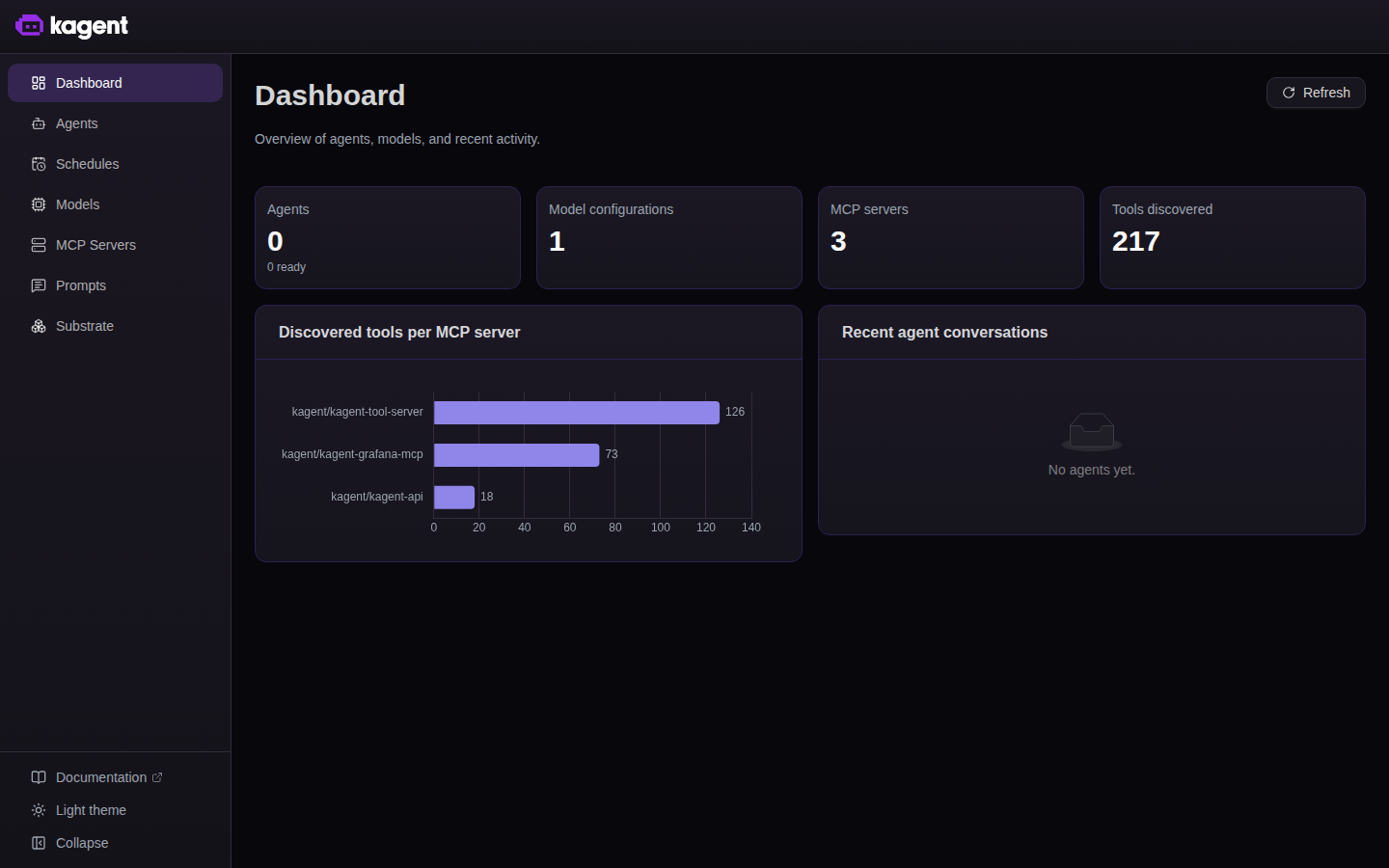This screenshot has width=1389, height=868.
Task: Open the MCP servers summary card
Action: tap(951, 237)
